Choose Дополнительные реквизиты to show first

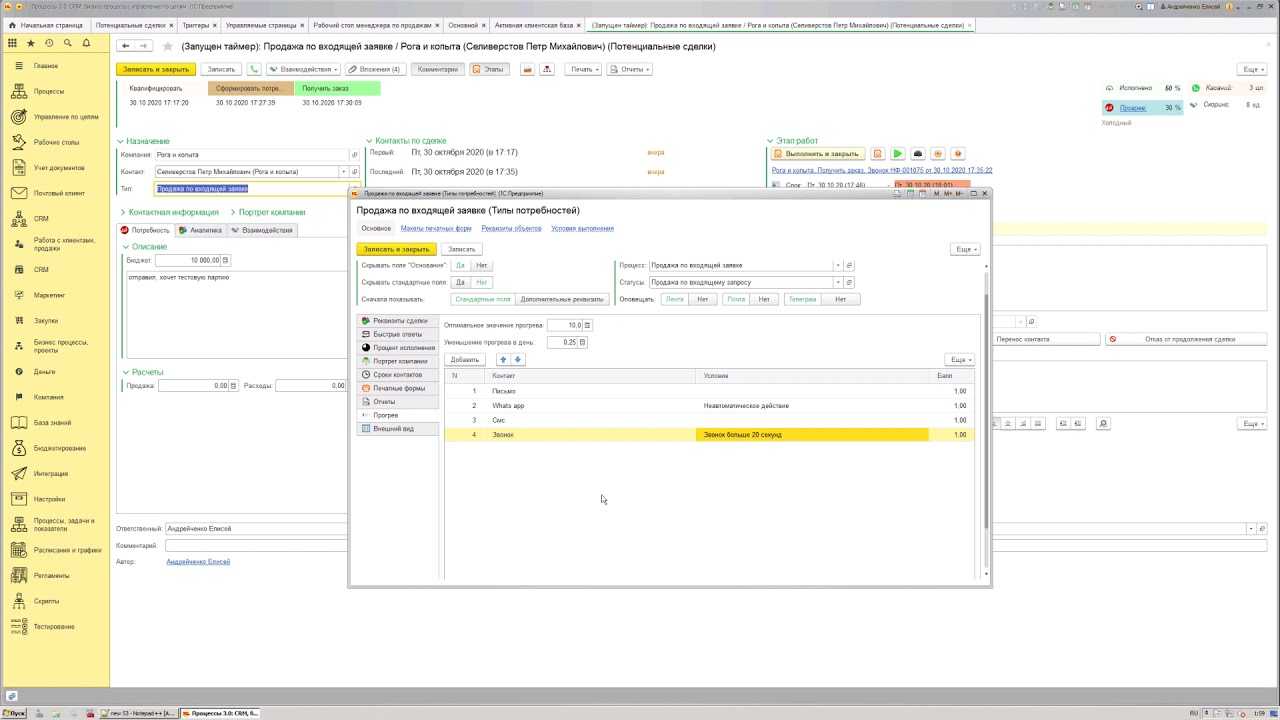(562, 299)
